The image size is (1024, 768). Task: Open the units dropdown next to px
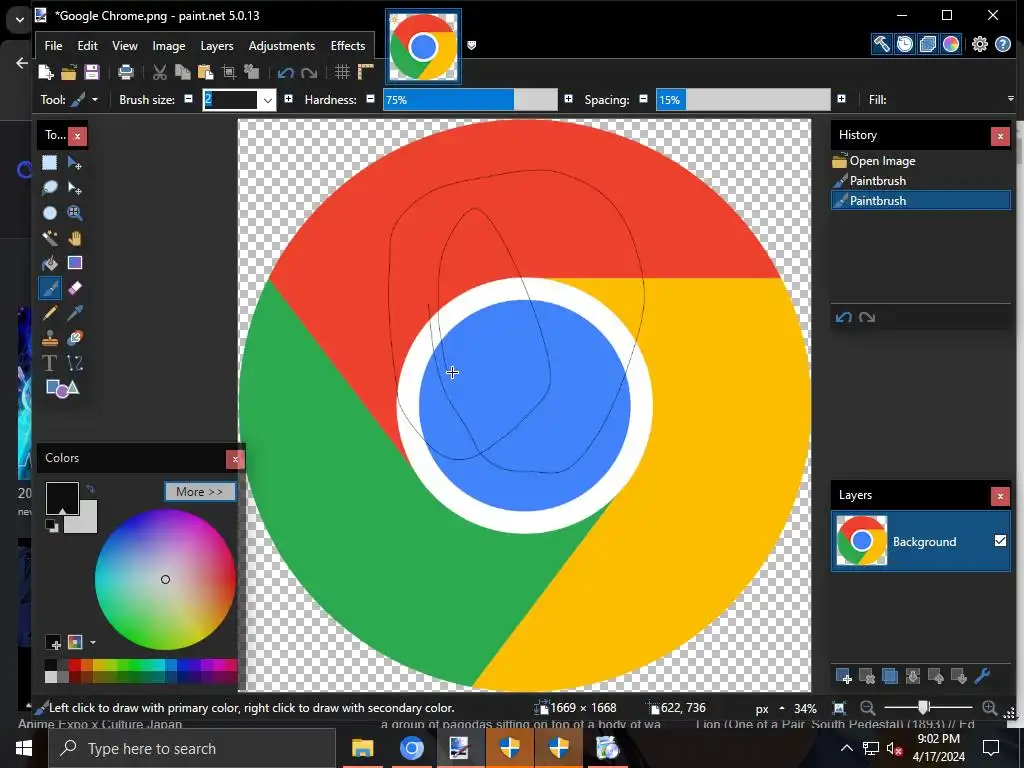click(x=782, y=708)
